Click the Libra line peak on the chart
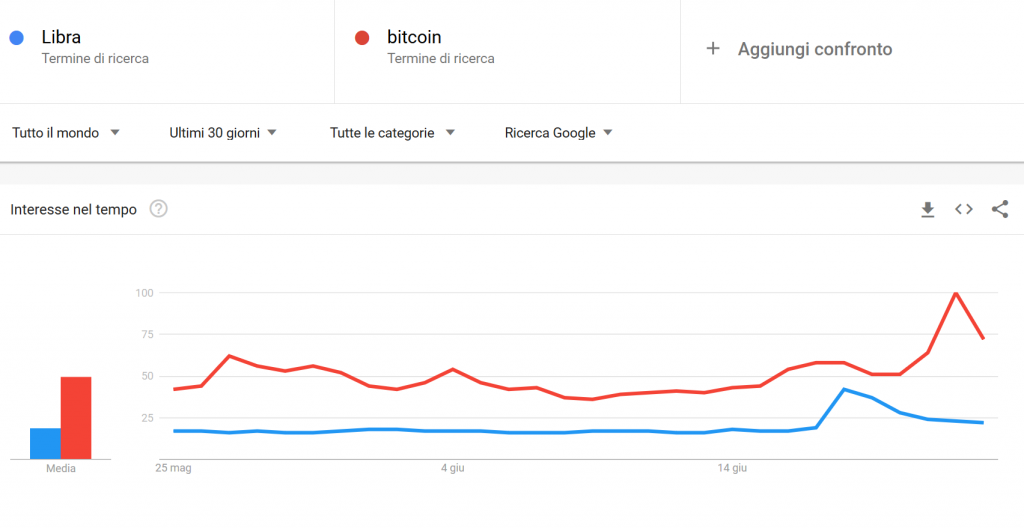The width and height of the screenshot is (1024, 528). tap(844, 389)
